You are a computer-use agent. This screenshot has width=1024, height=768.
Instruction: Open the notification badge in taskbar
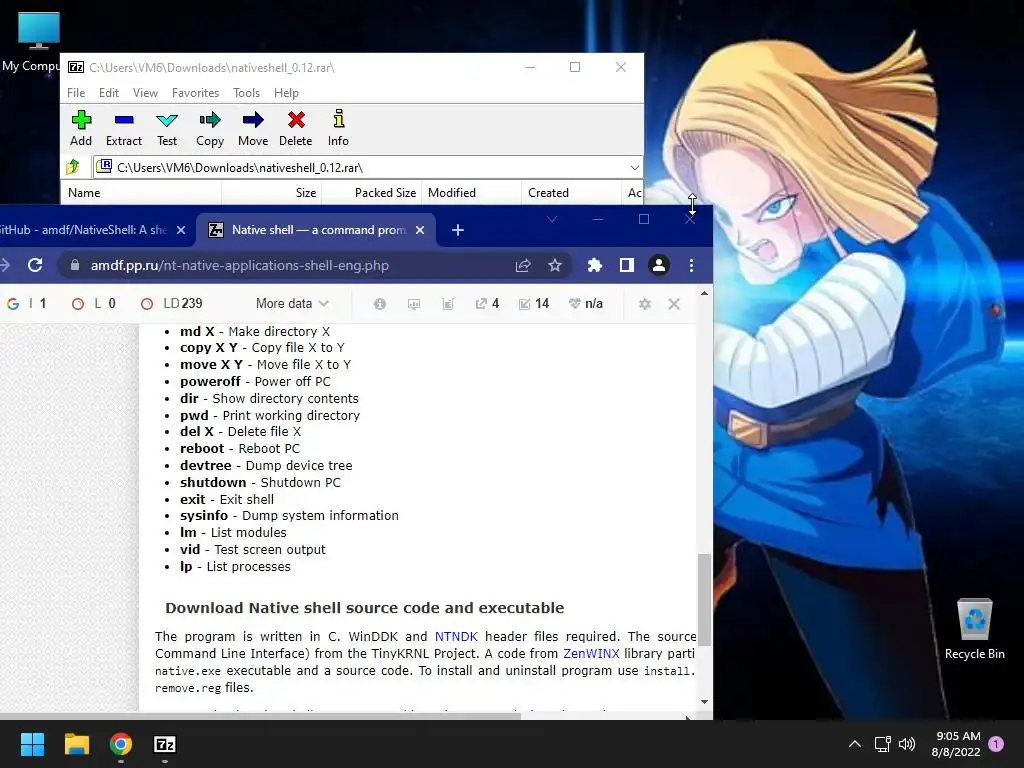(996, 744)
